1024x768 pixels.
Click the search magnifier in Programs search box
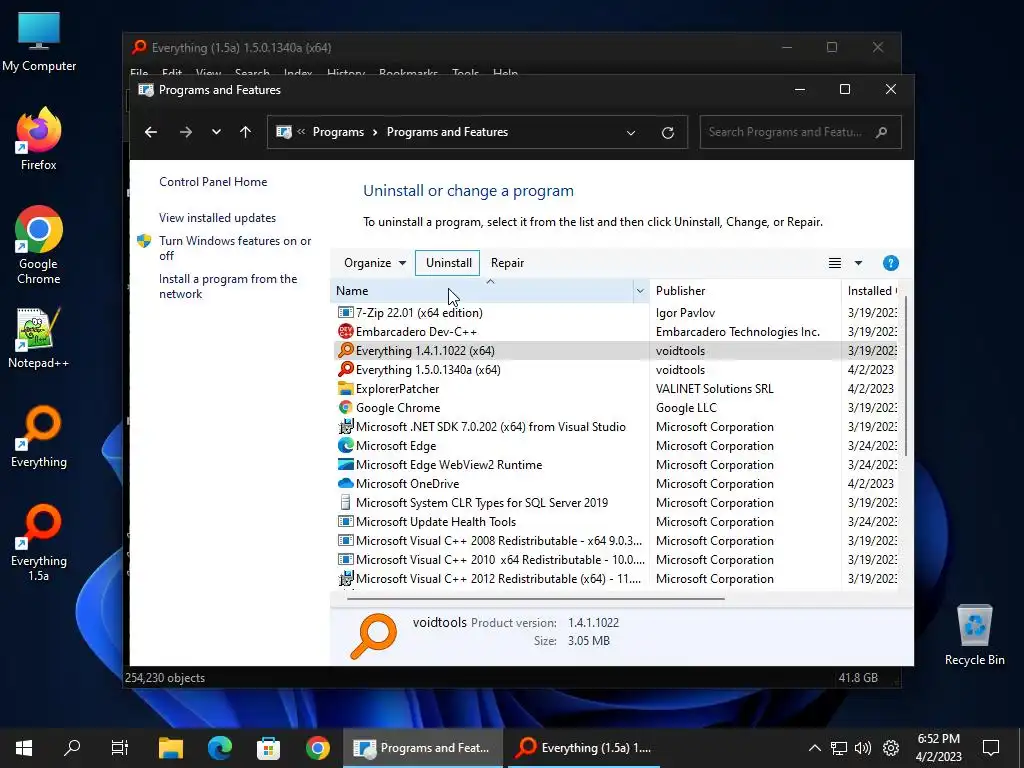(881, 132)
